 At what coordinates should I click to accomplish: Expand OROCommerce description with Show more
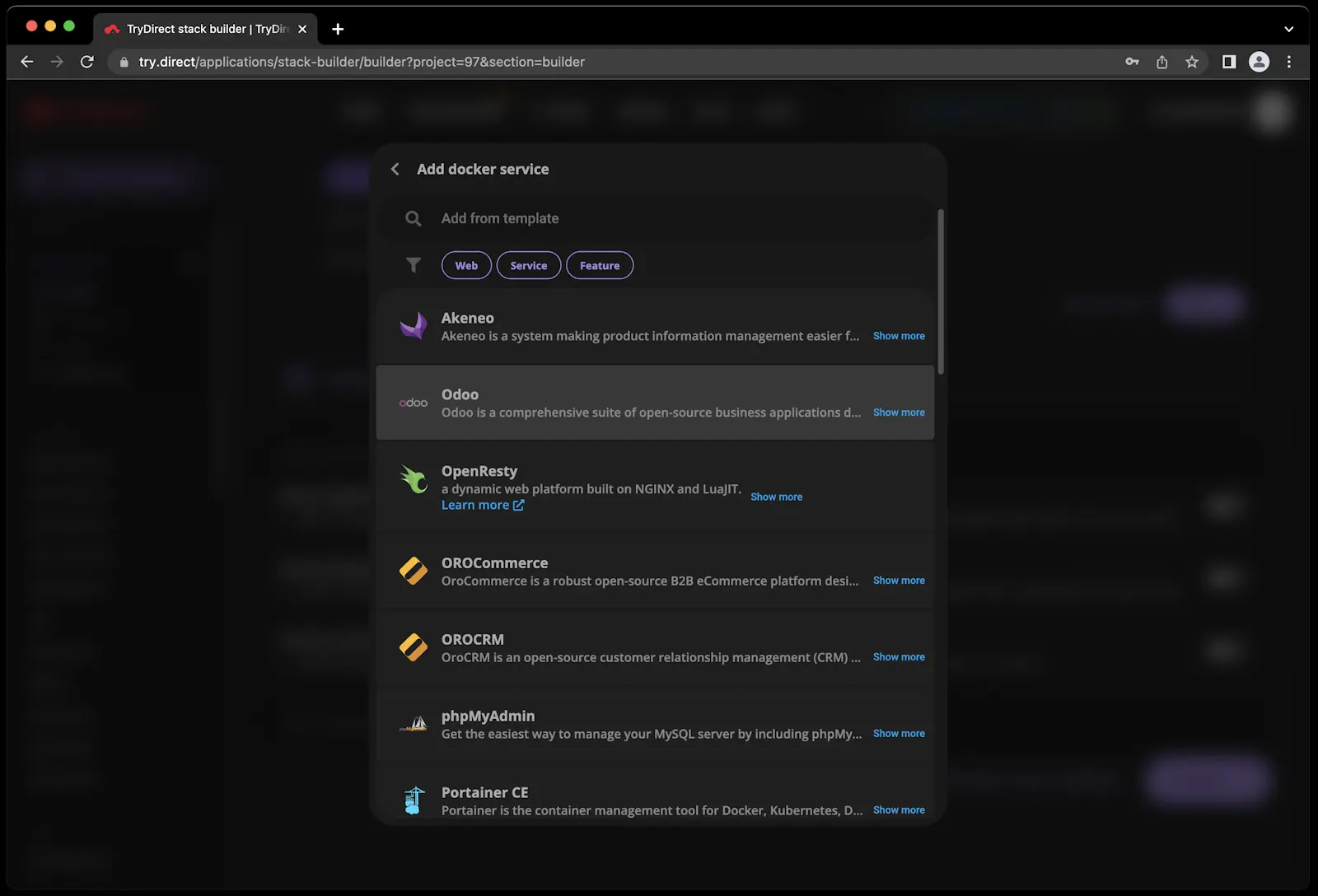pyautogui.click(x=899, y=581)
